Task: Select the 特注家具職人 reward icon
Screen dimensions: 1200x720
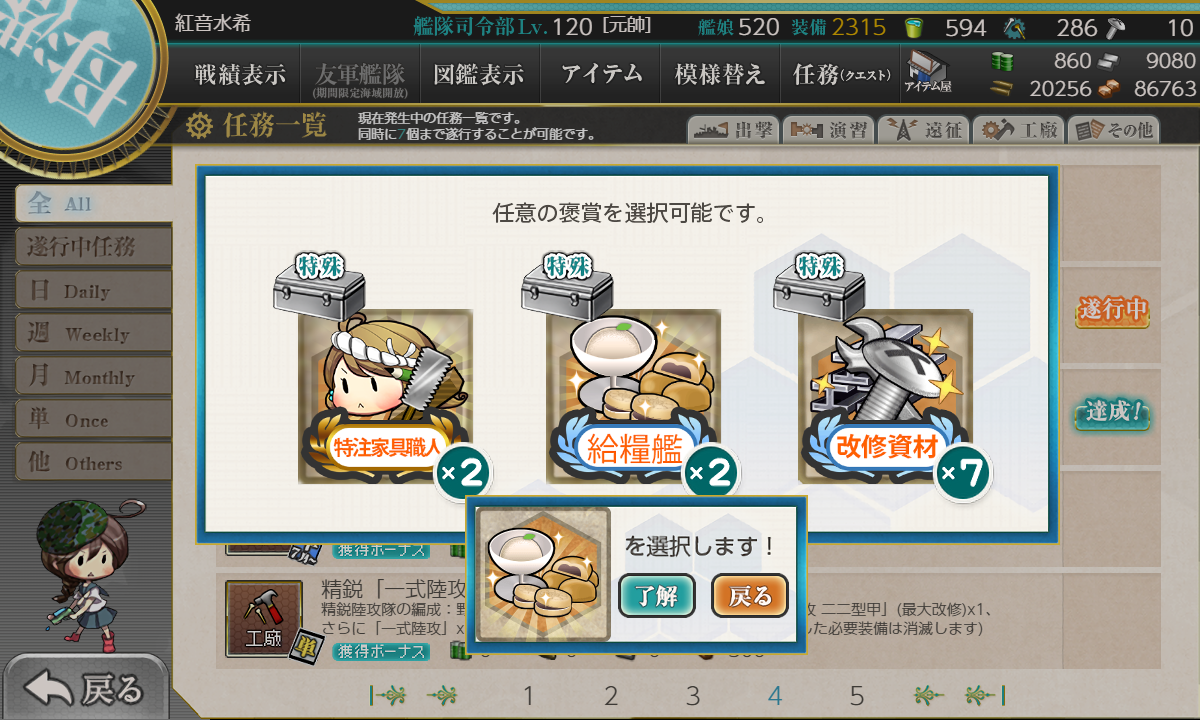Action: pyautogui.click(x=385, y=397)
